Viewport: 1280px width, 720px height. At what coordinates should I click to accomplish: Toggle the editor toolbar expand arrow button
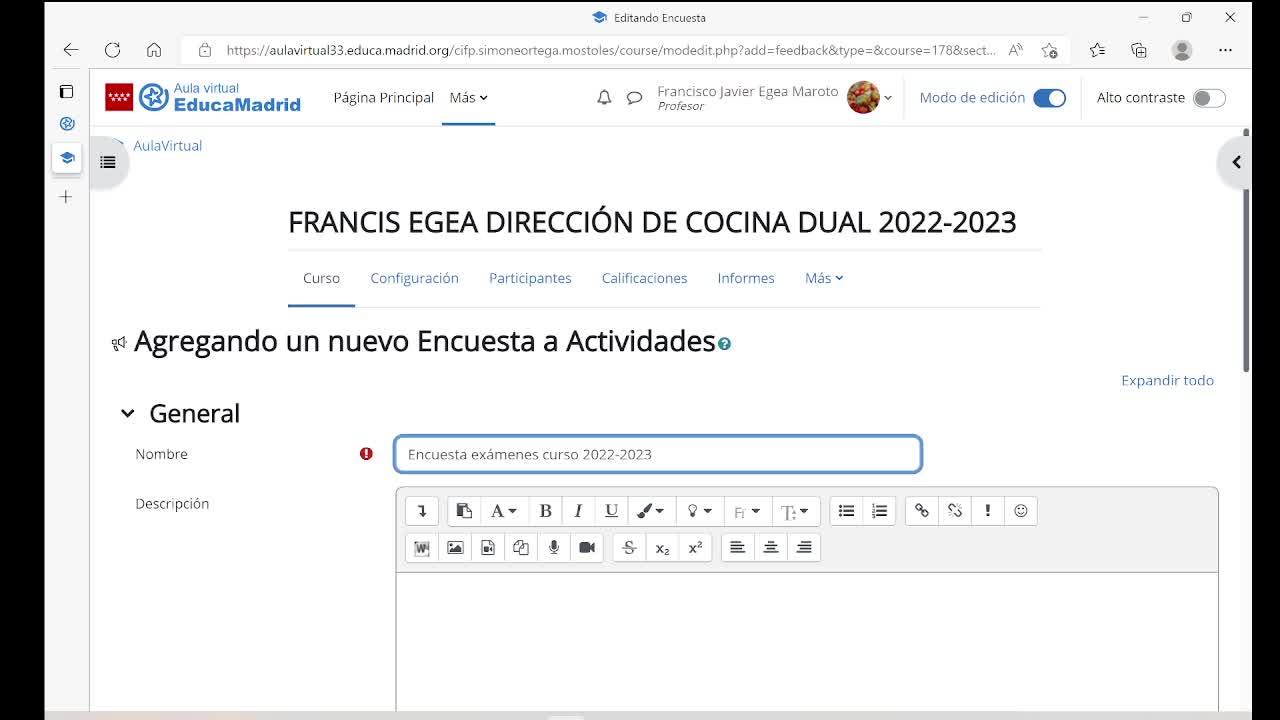pyautogui.click(x=422, y=511)
